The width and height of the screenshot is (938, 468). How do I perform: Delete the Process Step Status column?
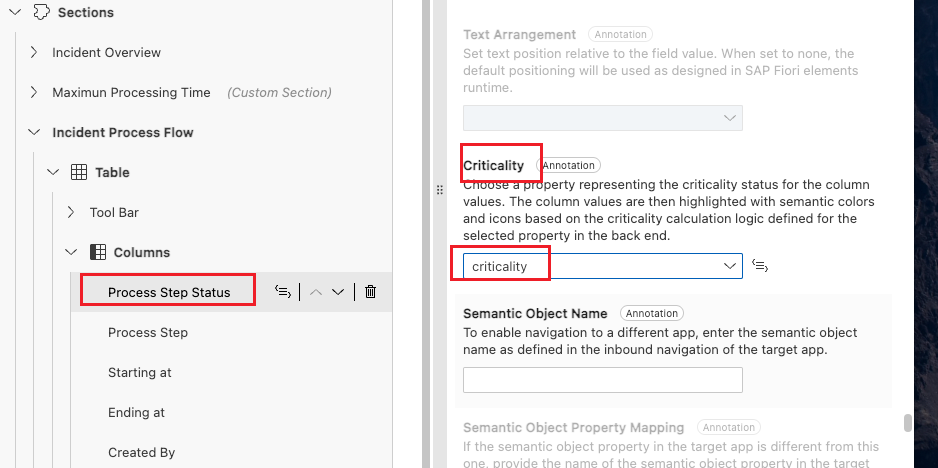370,292
